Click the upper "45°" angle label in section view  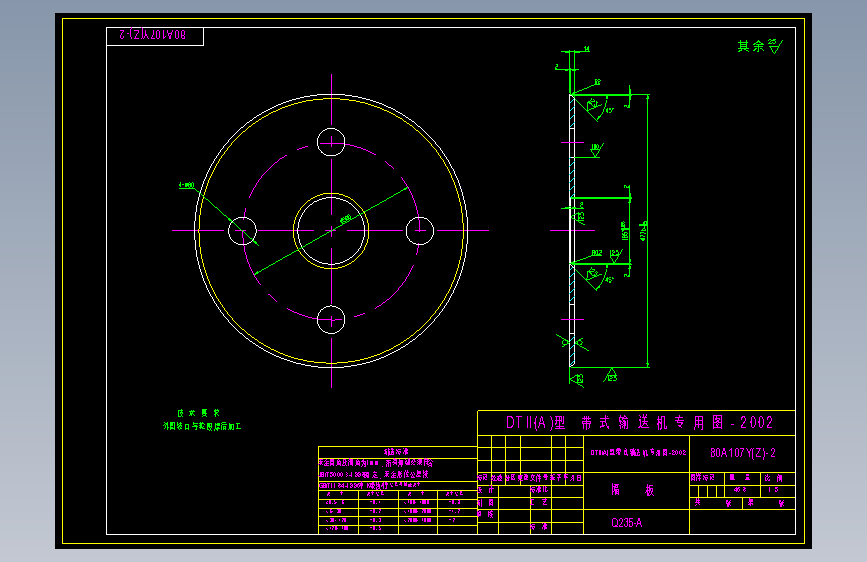(x=609, y=110)
